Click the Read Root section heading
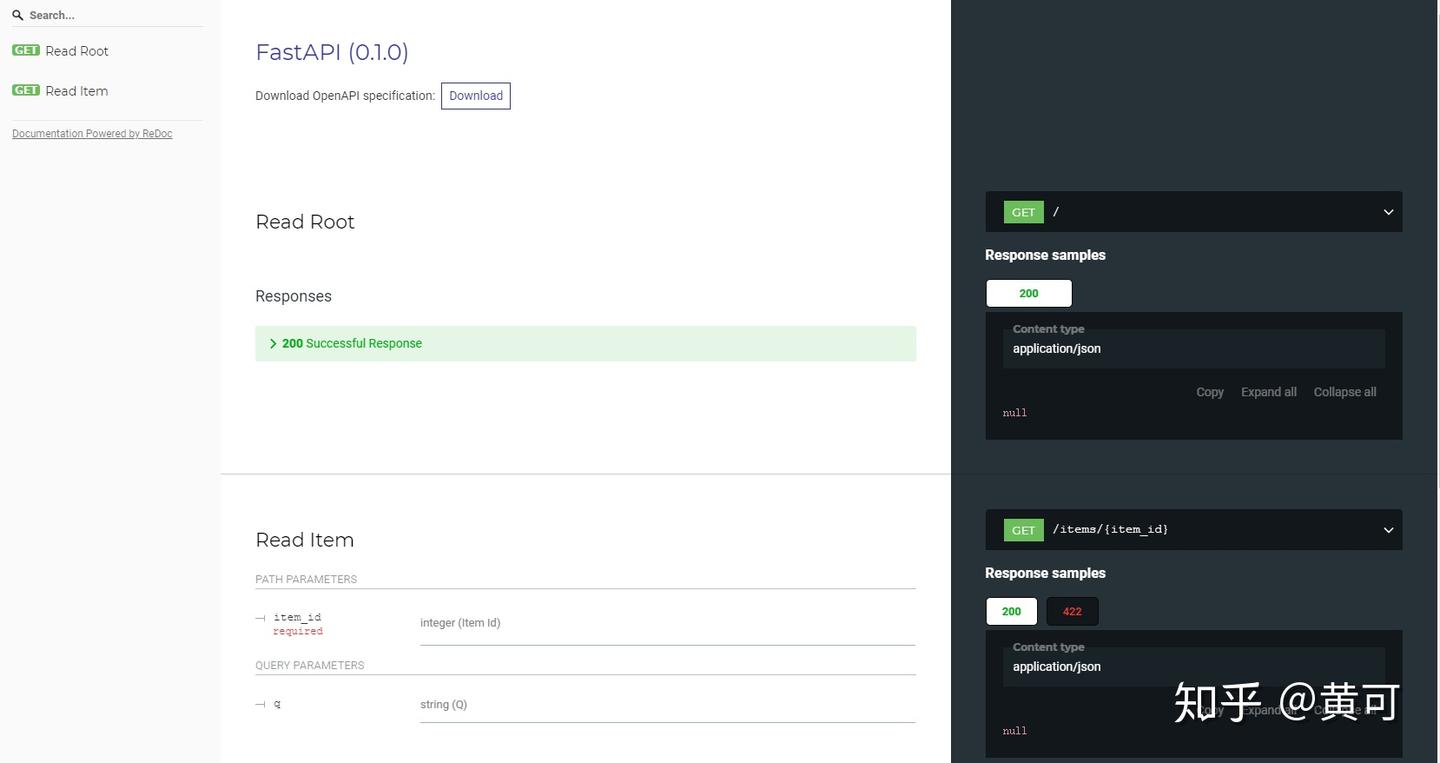Screen dimensions: 1440x763 coord(305,222)
